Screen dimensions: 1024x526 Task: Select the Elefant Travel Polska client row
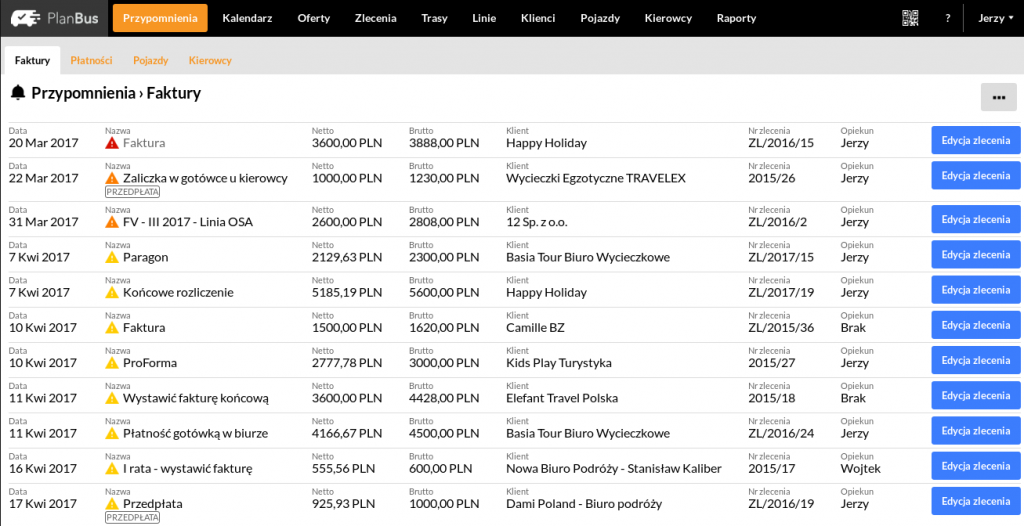pyautogui.click(x=561, y=398)
